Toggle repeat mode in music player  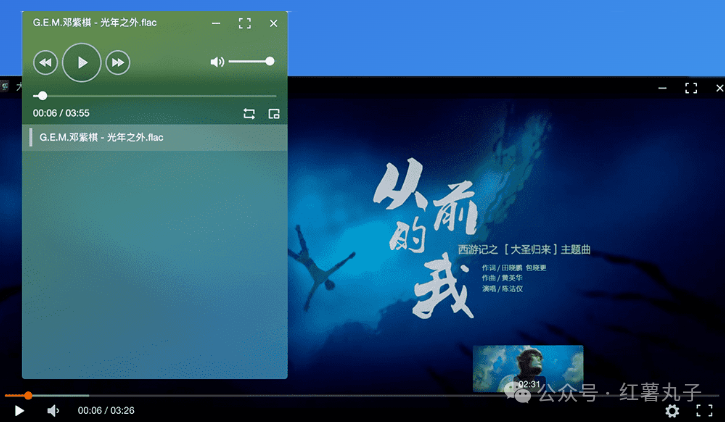(x=249, y=114)
